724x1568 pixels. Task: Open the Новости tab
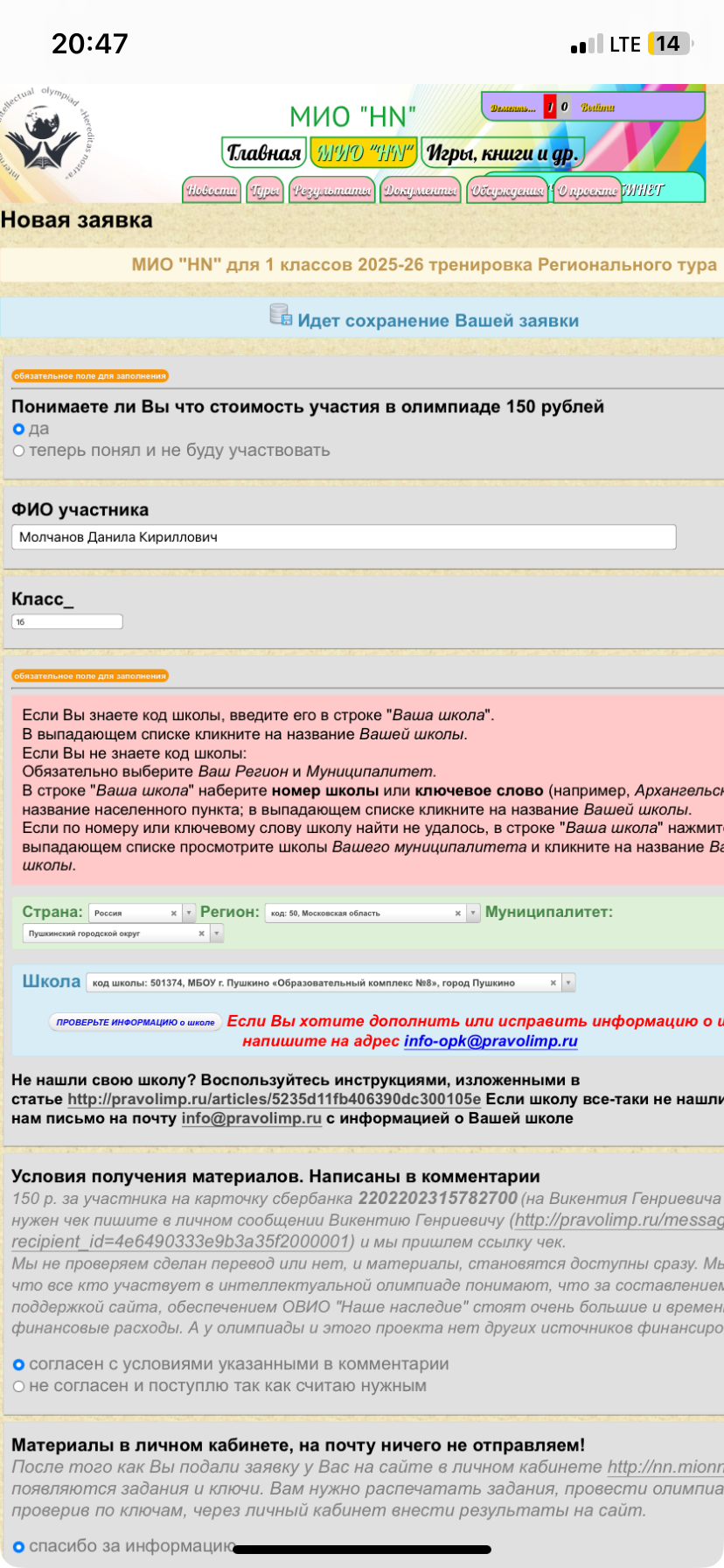coord(212,190)
